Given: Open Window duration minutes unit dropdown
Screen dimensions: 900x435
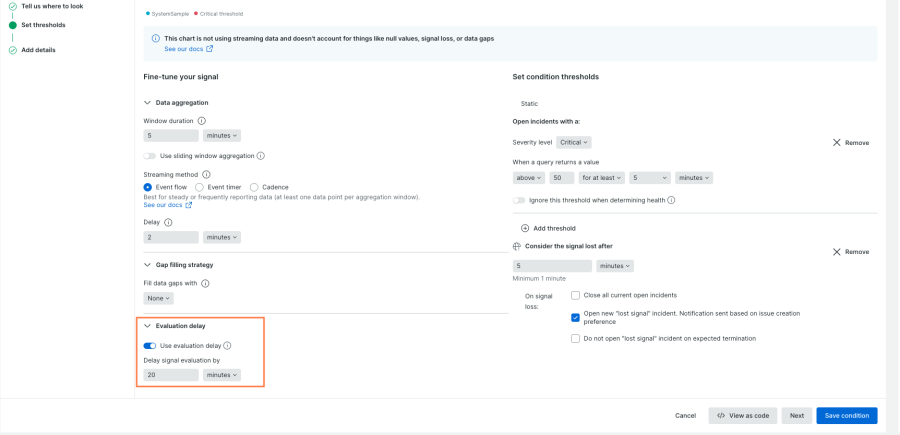Looking at the screenshot, I should [222, 135].
